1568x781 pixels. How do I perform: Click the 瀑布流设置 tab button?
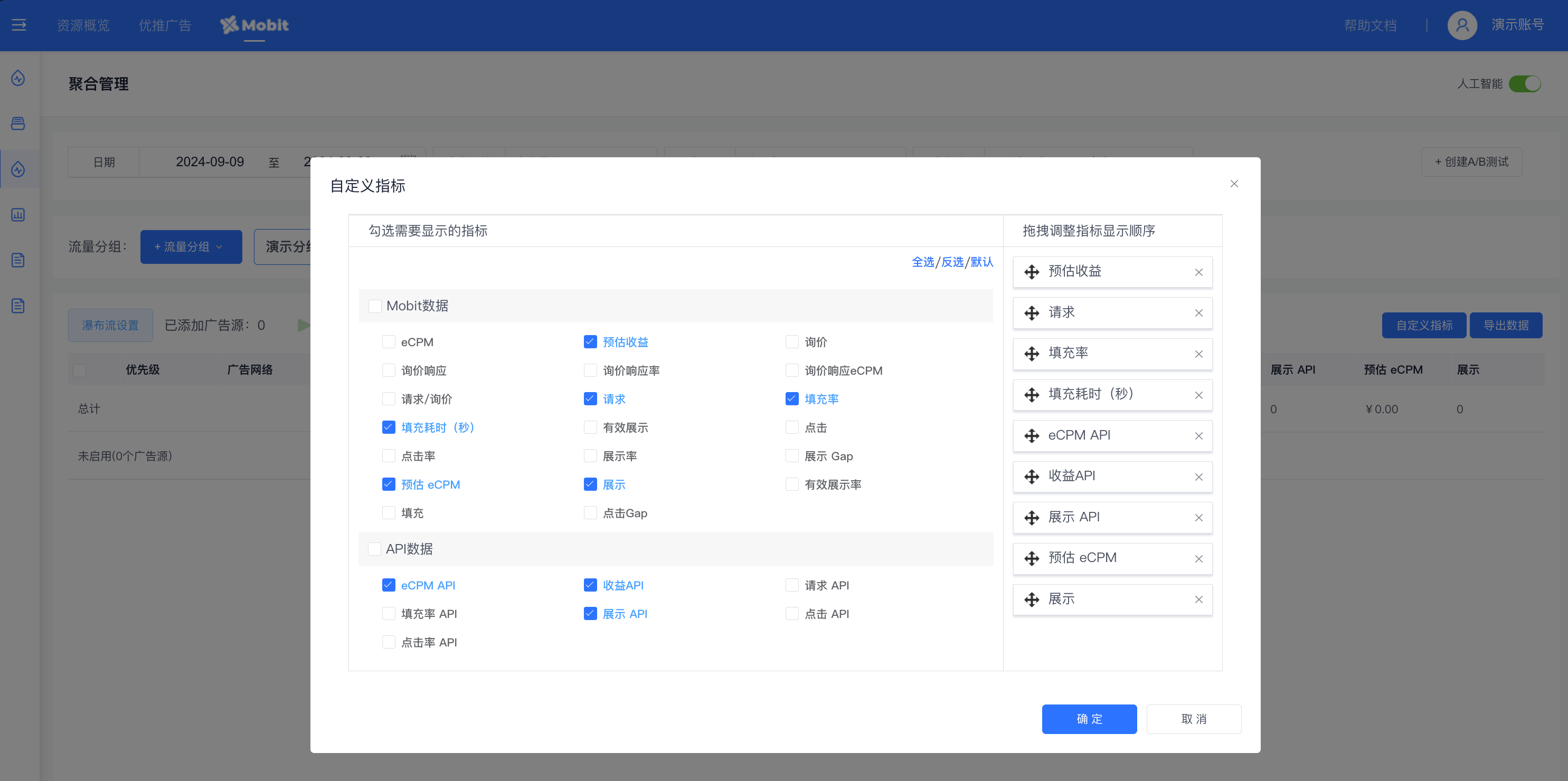tap(110, 326)
